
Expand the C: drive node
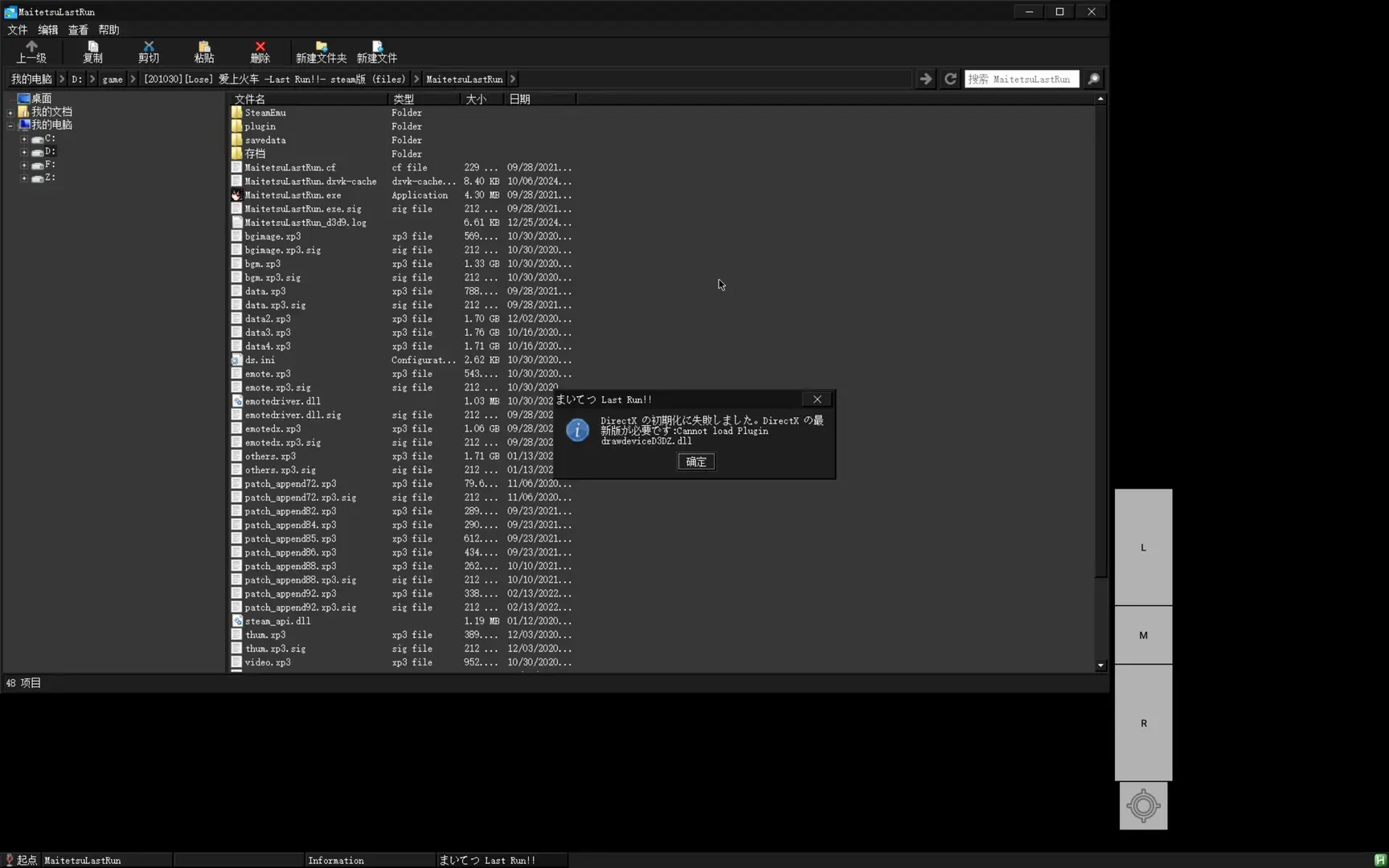24,139
